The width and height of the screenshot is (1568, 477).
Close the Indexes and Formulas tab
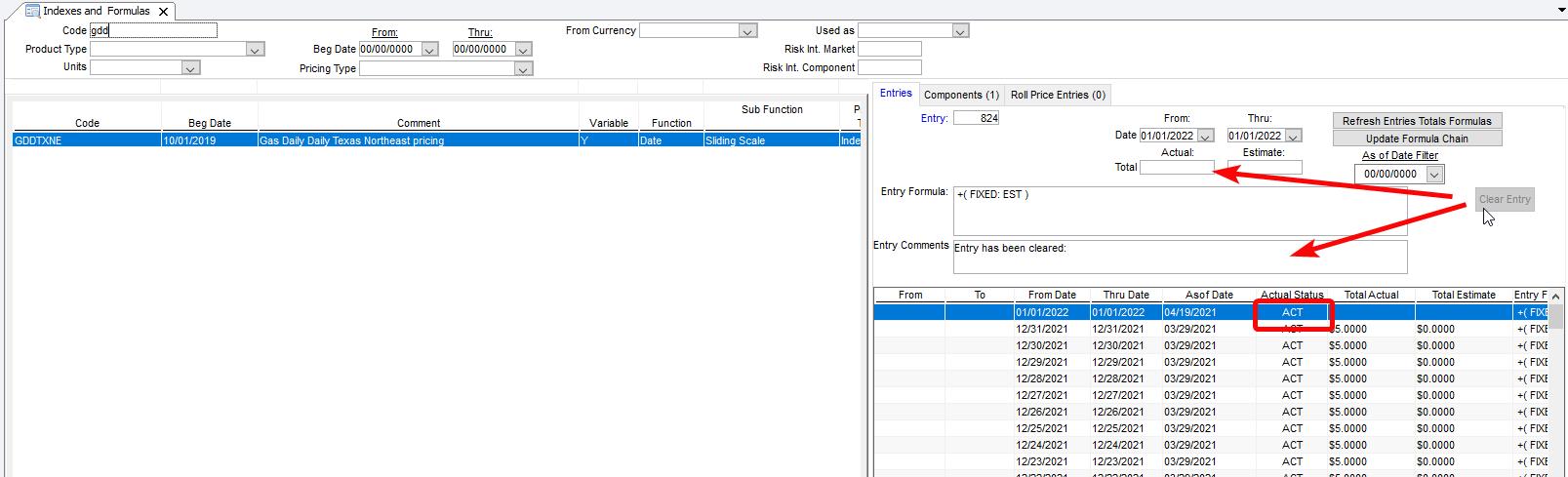click(163, 12)
